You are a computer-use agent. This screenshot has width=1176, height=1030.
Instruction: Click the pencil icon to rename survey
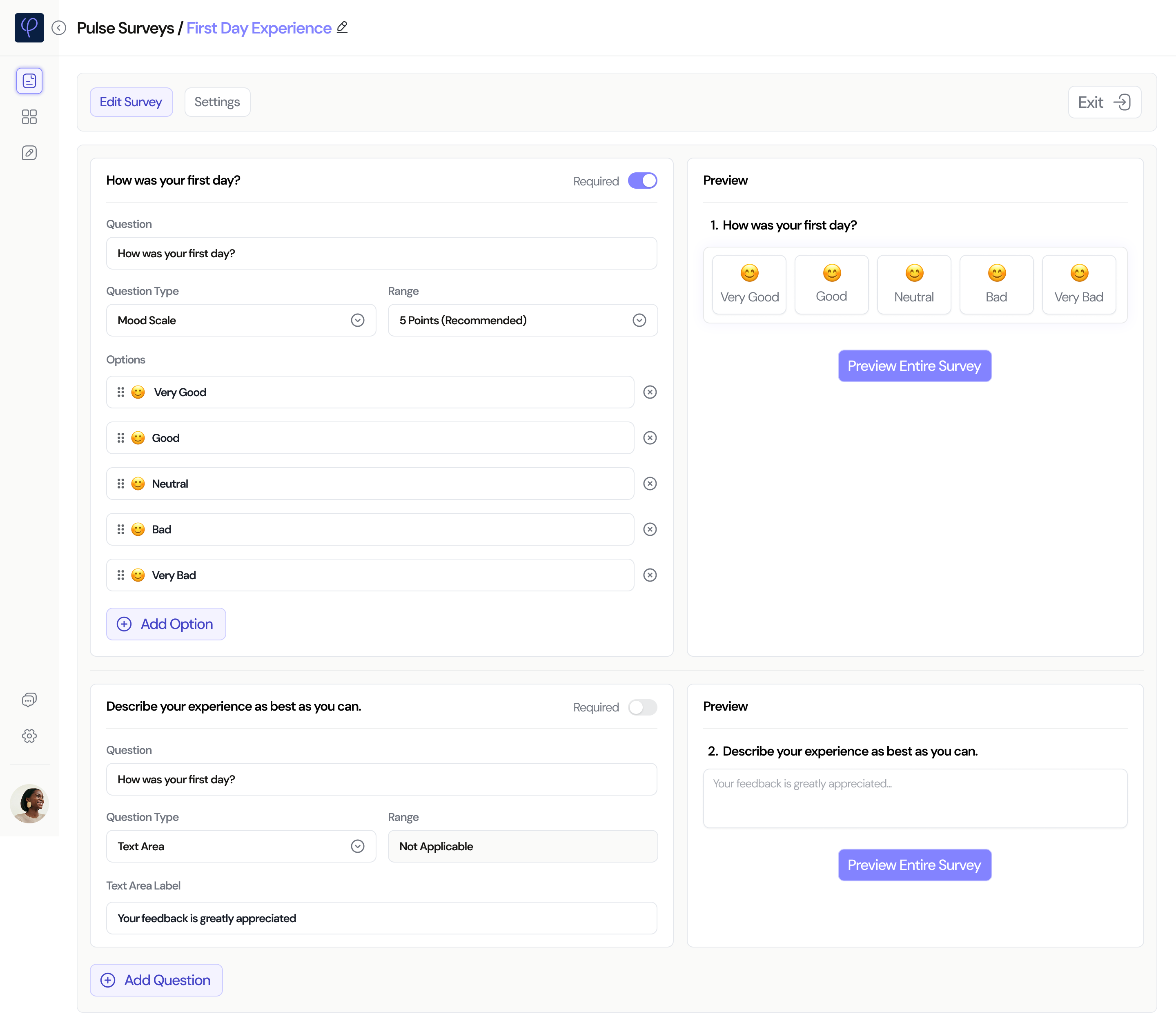pyautogui.click(x=342, y=27)
